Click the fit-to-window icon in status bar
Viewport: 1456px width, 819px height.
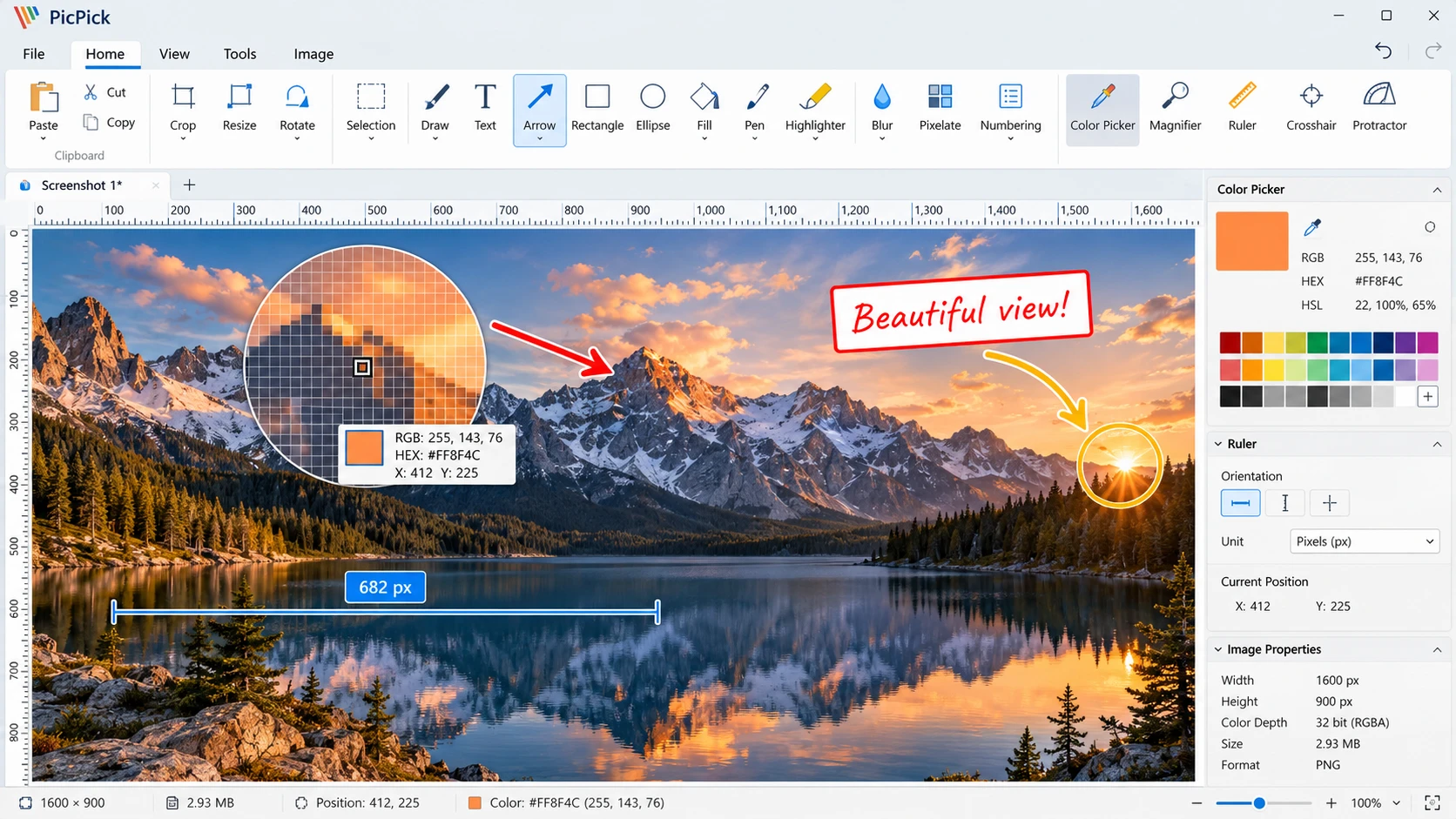tap(1432, 802)
